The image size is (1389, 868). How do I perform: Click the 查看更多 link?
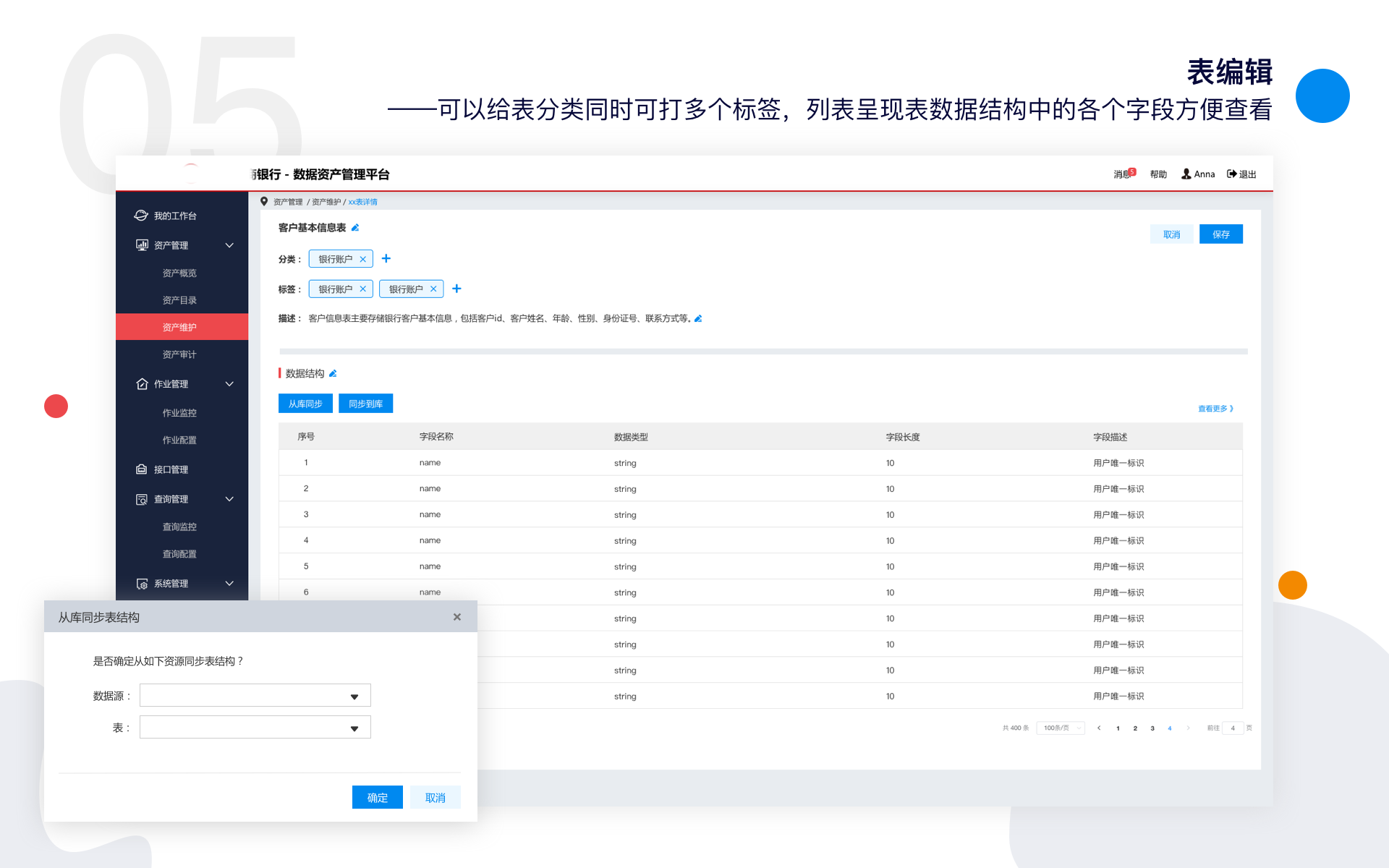(x=1215, y=409)
